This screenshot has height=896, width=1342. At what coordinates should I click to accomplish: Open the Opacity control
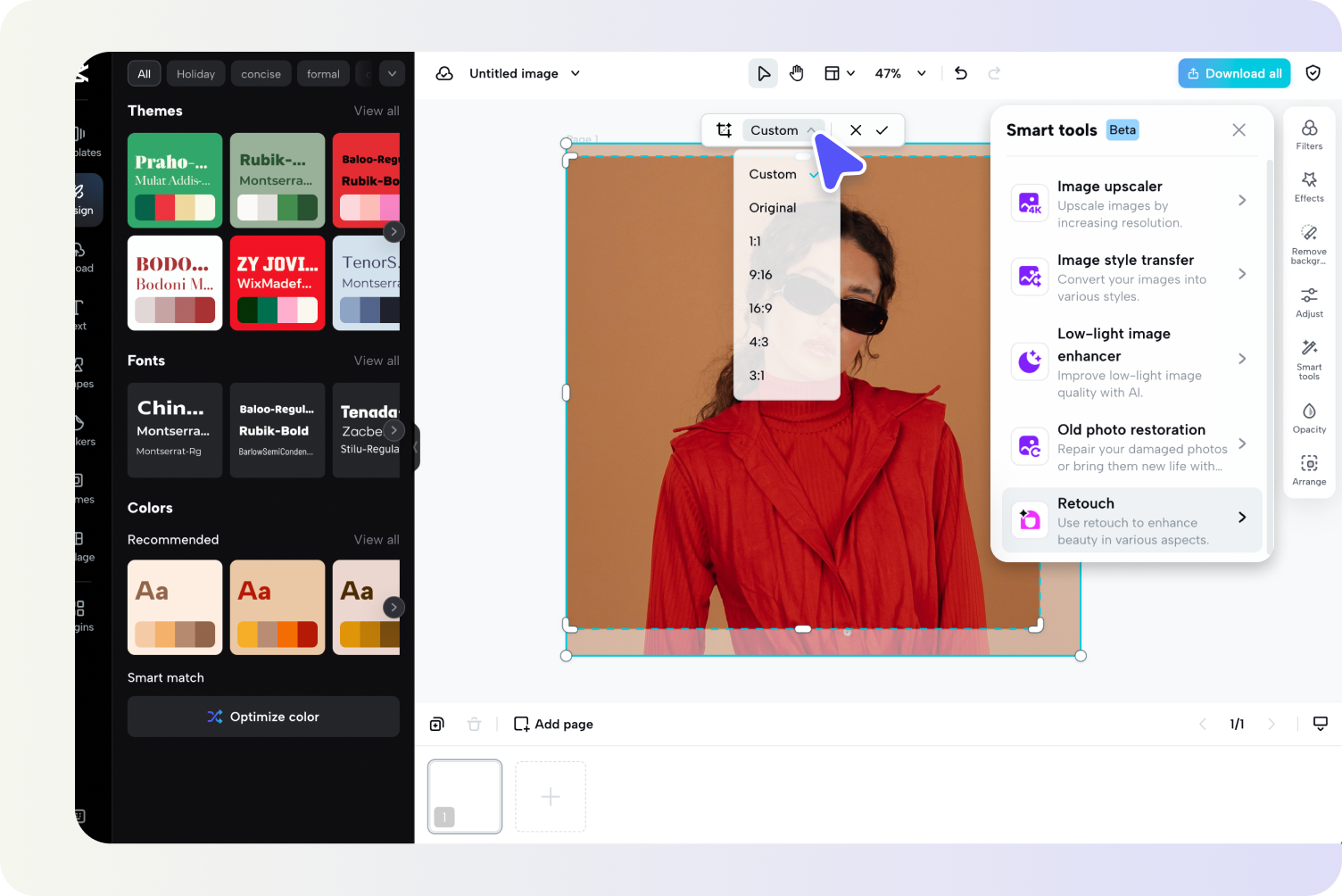pyautogui.click(x=1309, y=416)
